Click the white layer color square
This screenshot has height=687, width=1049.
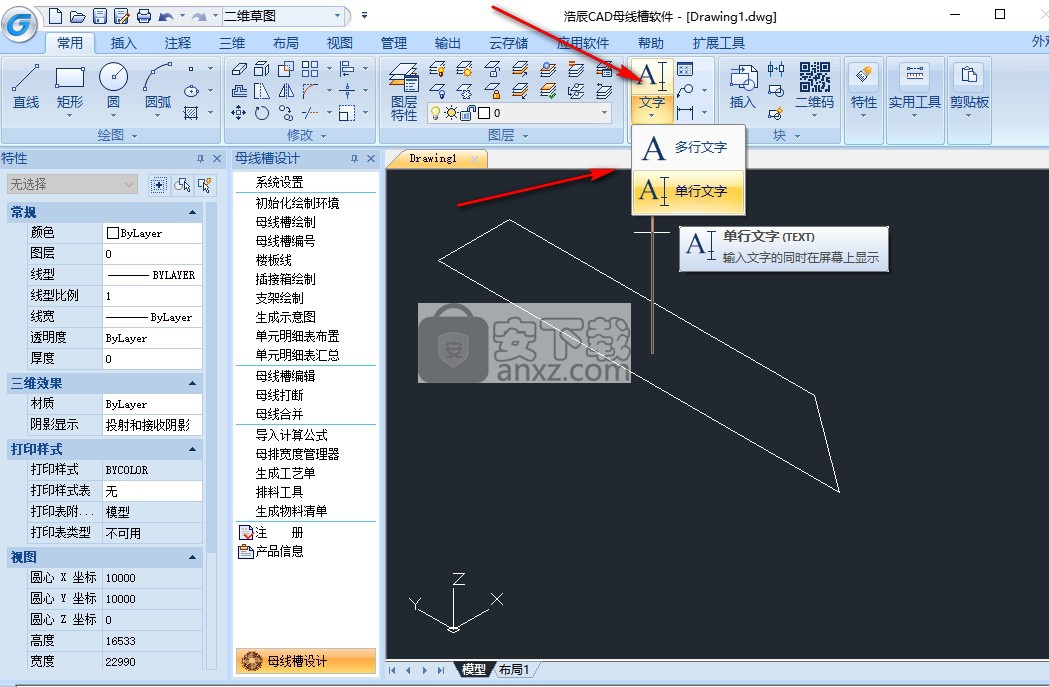click(484, 113)
